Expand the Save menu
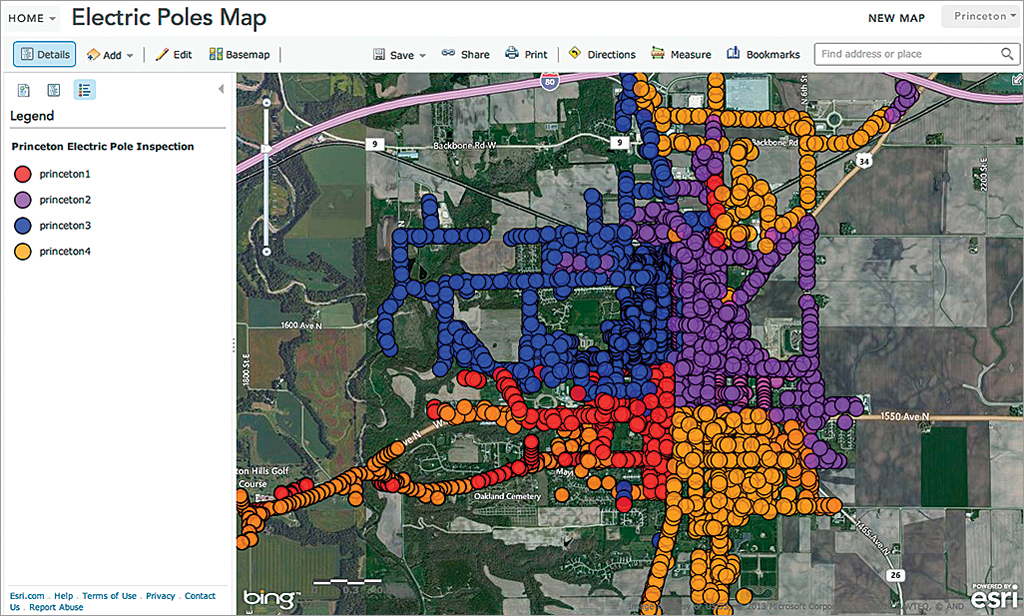1024x616 pixels. point(399,54)
